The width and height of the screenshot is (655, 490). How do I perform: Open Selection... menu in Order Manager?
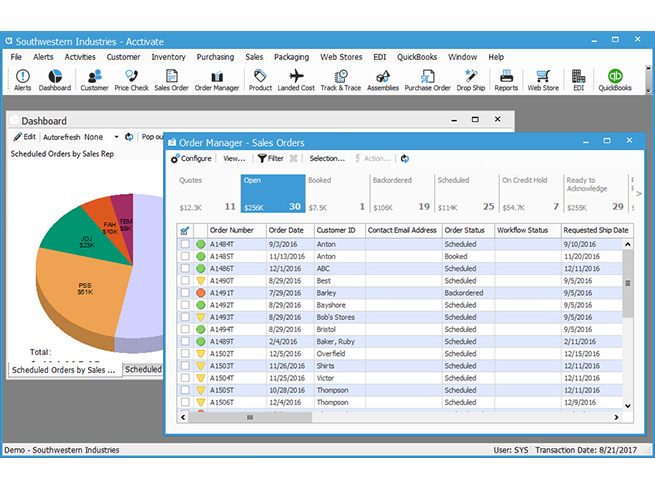coord(327,159)
